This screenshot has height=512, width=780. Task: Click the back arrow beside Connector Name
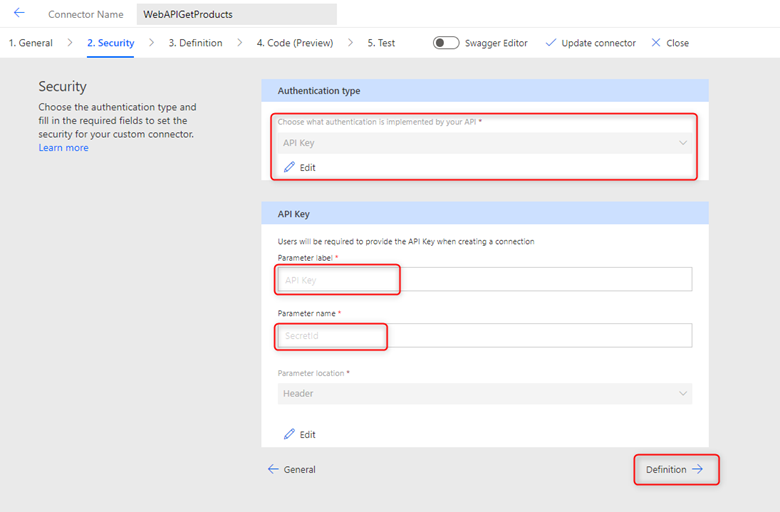(x=19, y=13)
